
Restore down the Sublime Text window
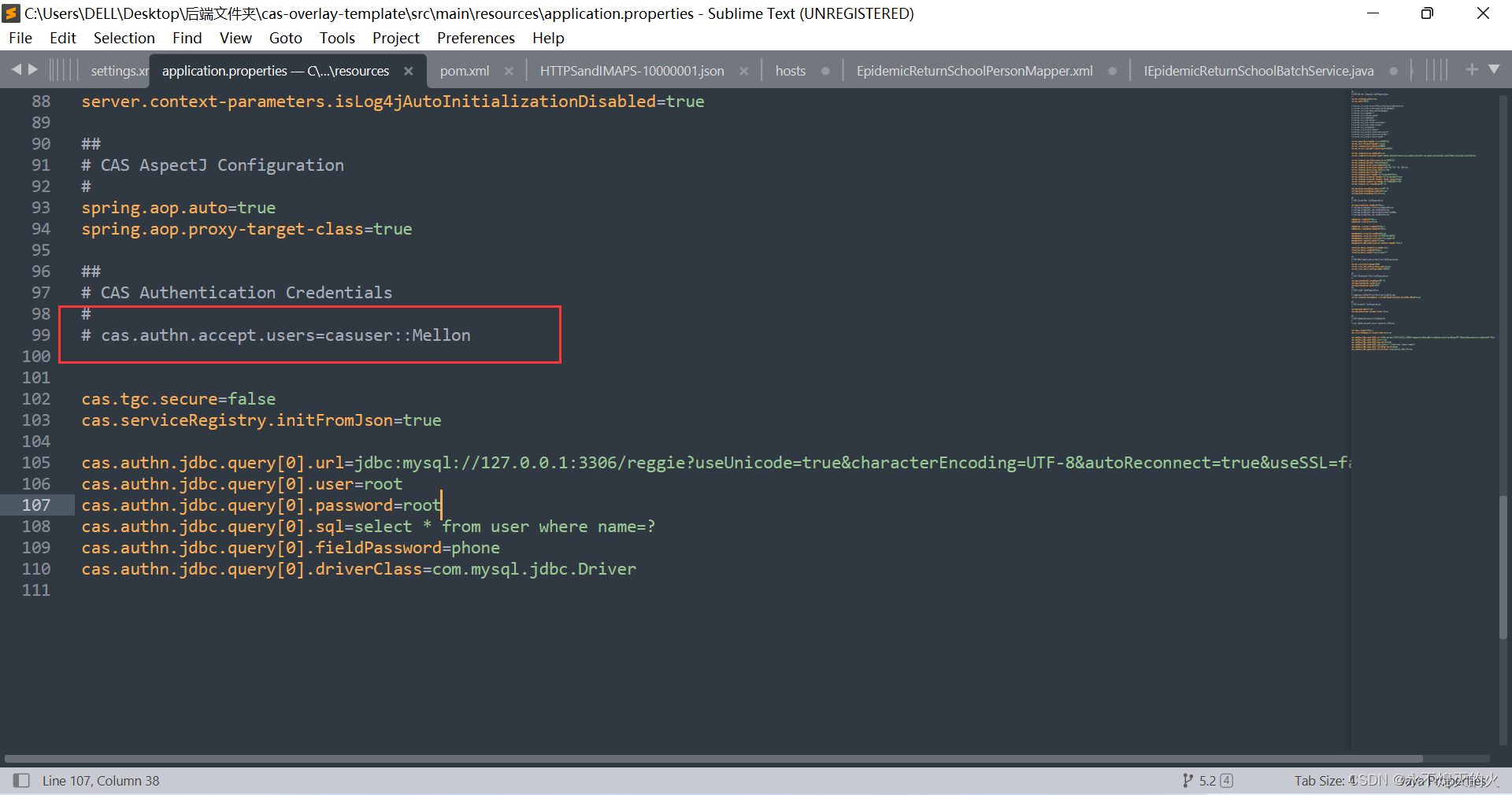[1427, 13]
